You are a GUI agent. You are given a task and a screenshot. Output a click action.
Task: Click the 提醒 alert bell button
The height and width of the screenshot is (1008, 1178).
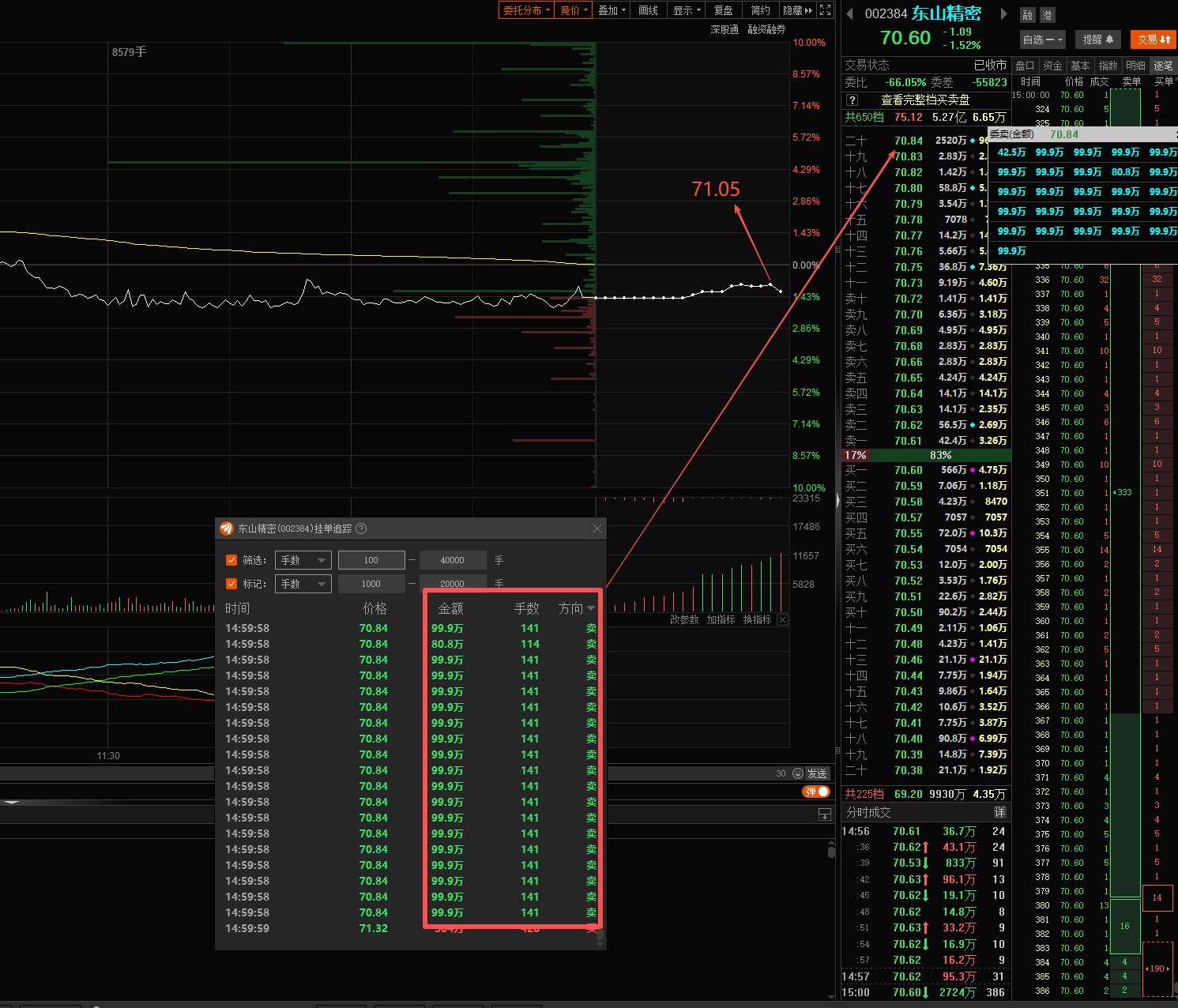[1097, 39]
